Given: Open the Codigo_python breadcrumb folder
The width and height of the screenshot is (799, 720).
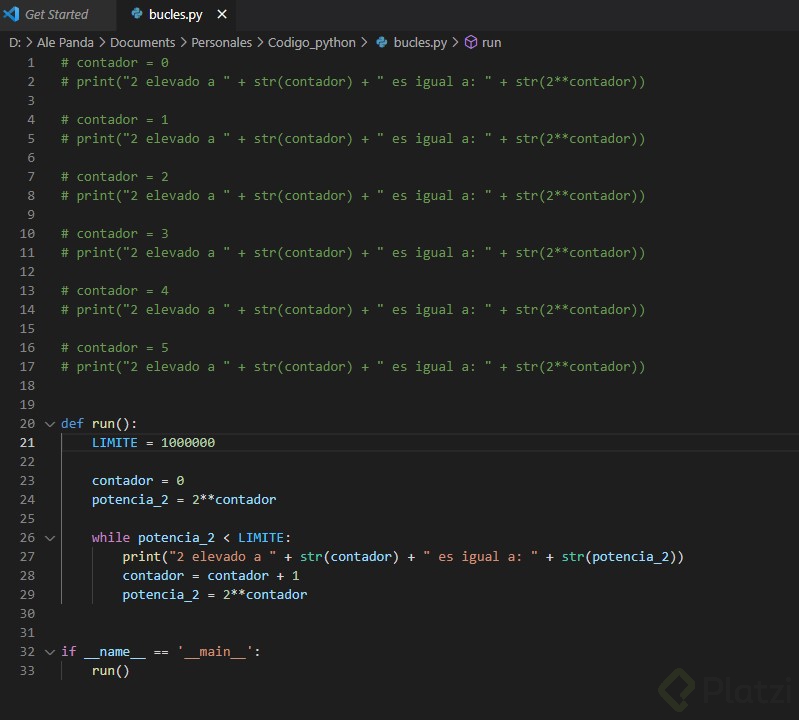Looking at the screenshot, I should (312, 43).
